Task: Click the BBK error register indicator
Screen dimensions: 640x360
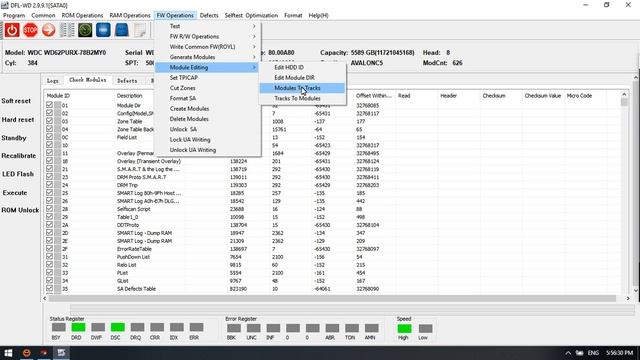Action: pyautogui.click(x=233, y=328)
